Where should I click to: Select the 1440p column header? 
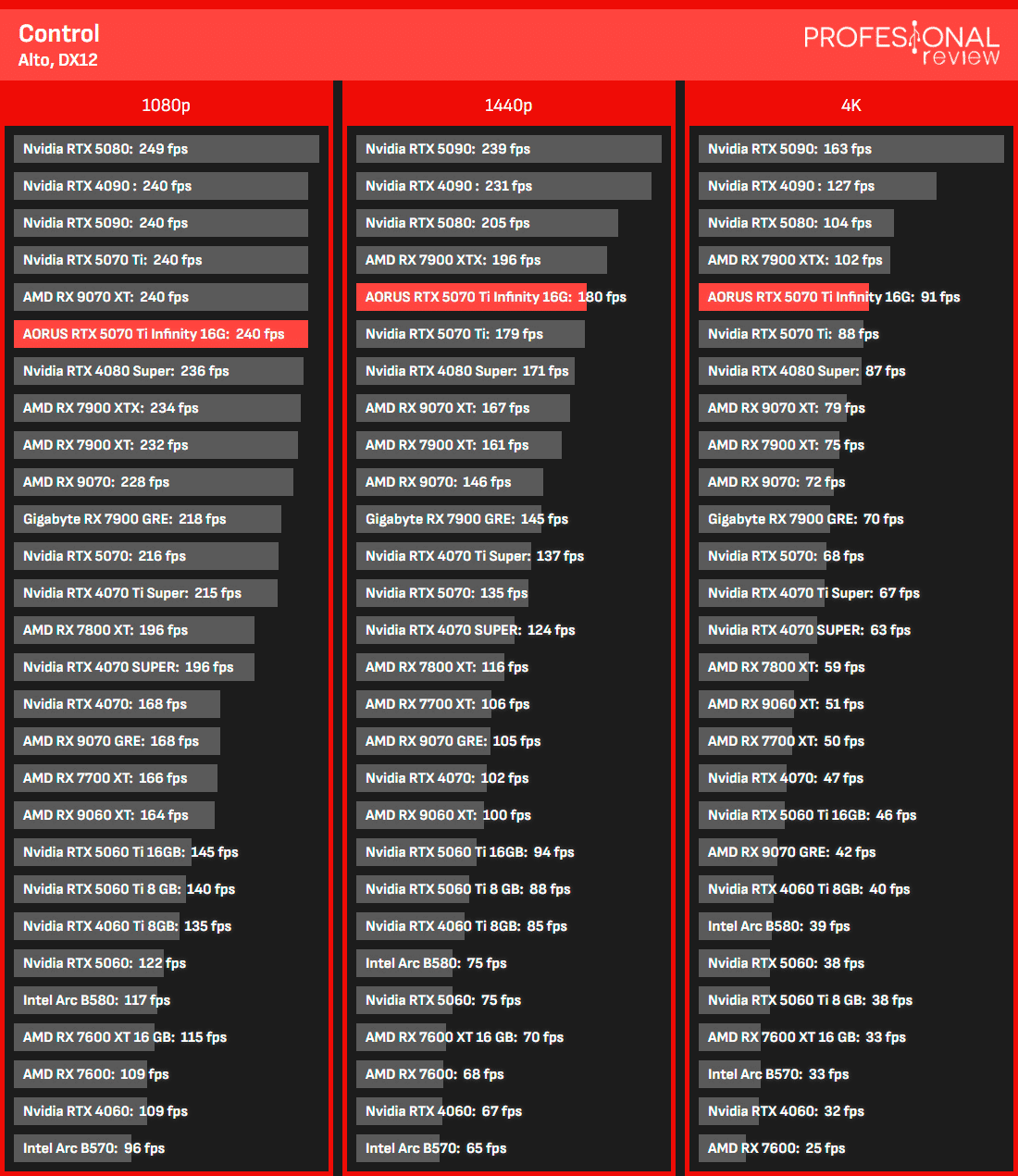[509, 105]
